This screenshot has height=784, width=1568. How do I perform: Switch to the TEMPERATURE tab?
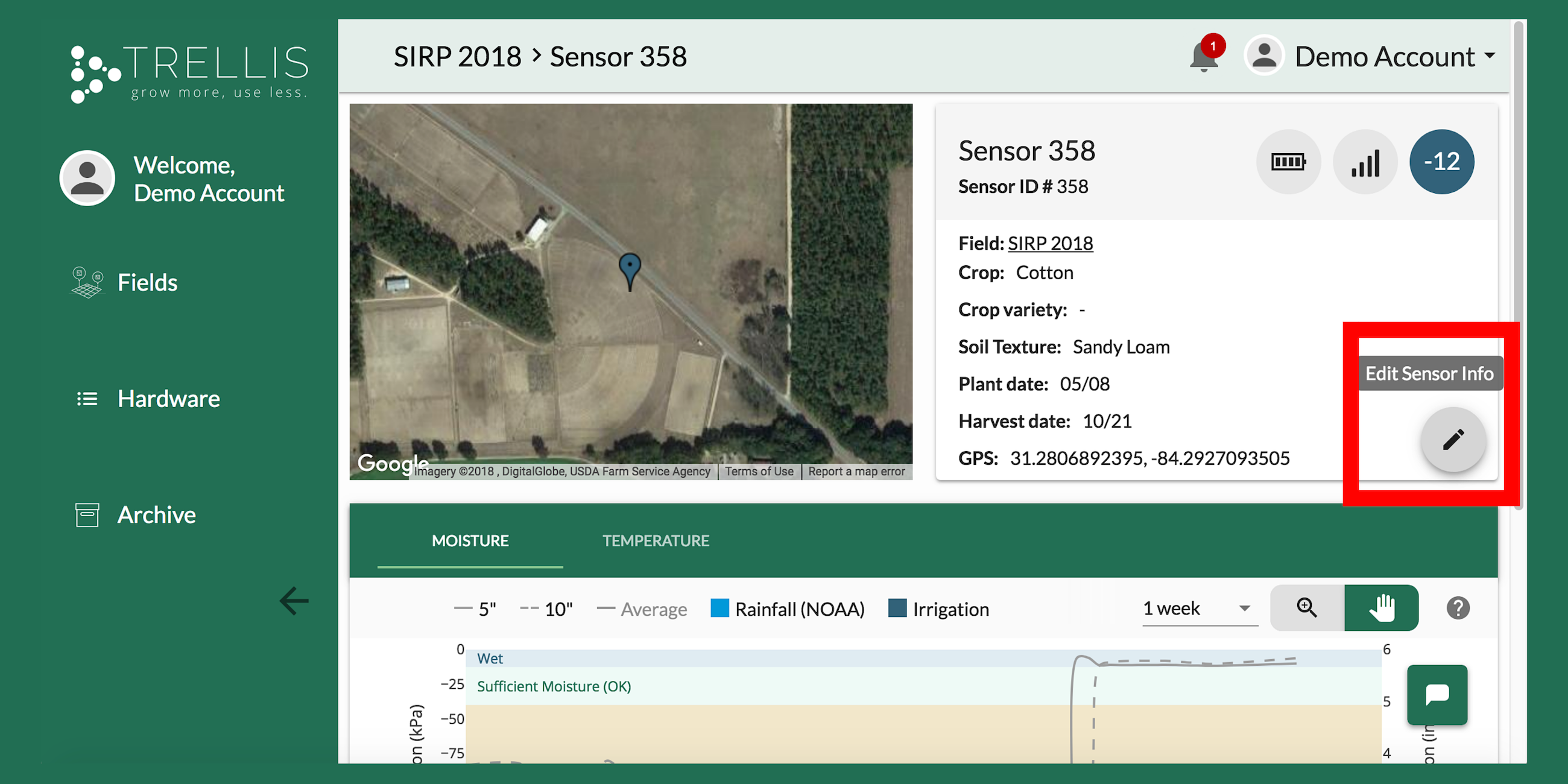[656, 540]
